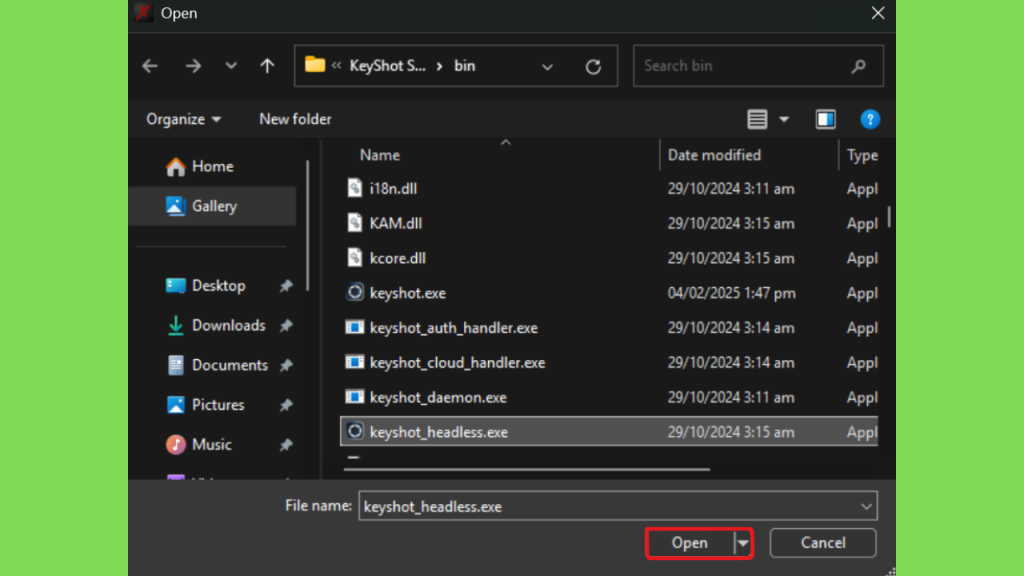Click the 04/02/2025 1:47 pm date cell

point(731,293)
